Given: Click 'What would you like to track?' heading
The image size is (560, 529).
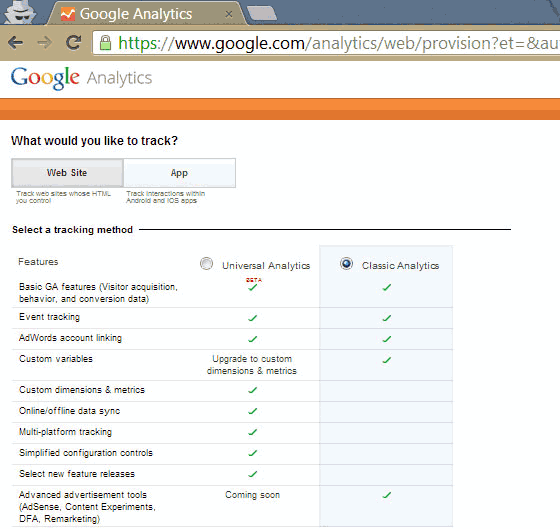Looking at the screenshot, I should (x=94, y=141).
